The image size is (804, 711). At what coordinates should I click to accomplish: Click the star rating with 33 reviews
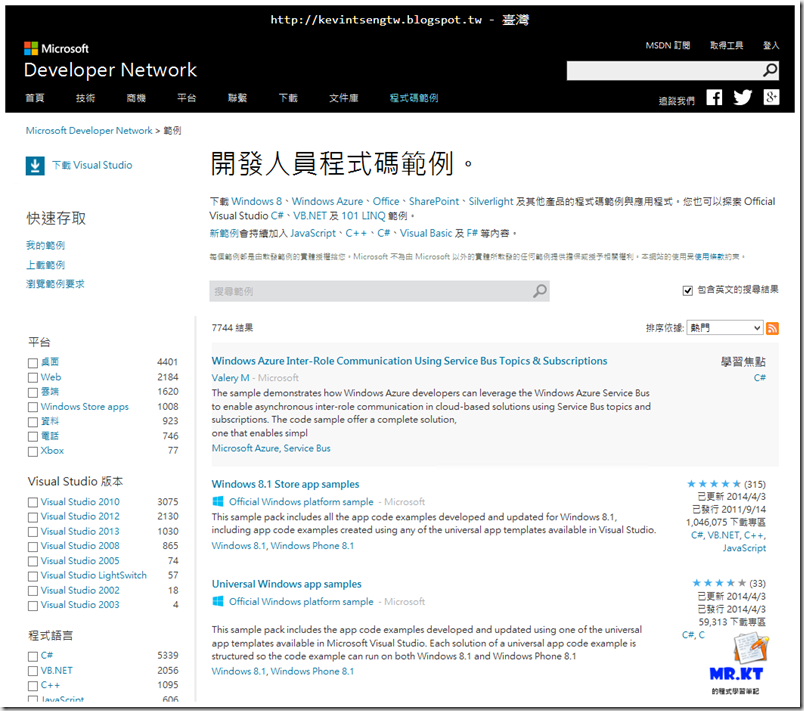pos(719,583)
